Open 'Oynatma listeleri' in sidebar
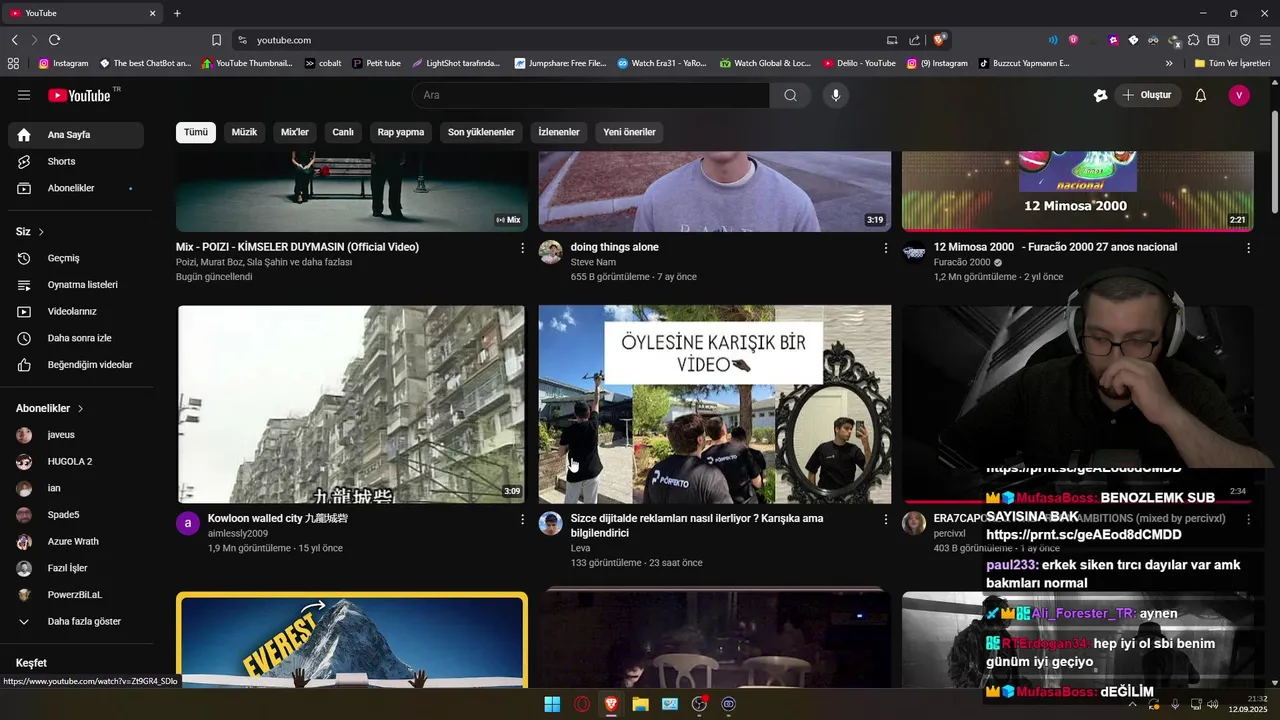1280x720 pixels. (x=76, y=285)
